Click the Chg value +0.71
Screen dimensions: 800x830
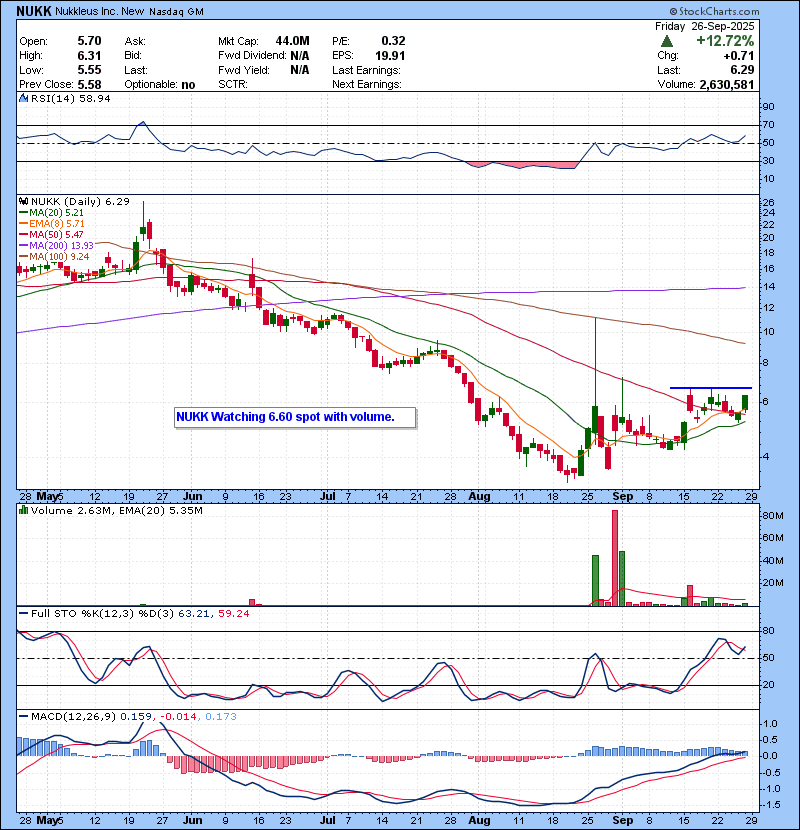(739, 56)
